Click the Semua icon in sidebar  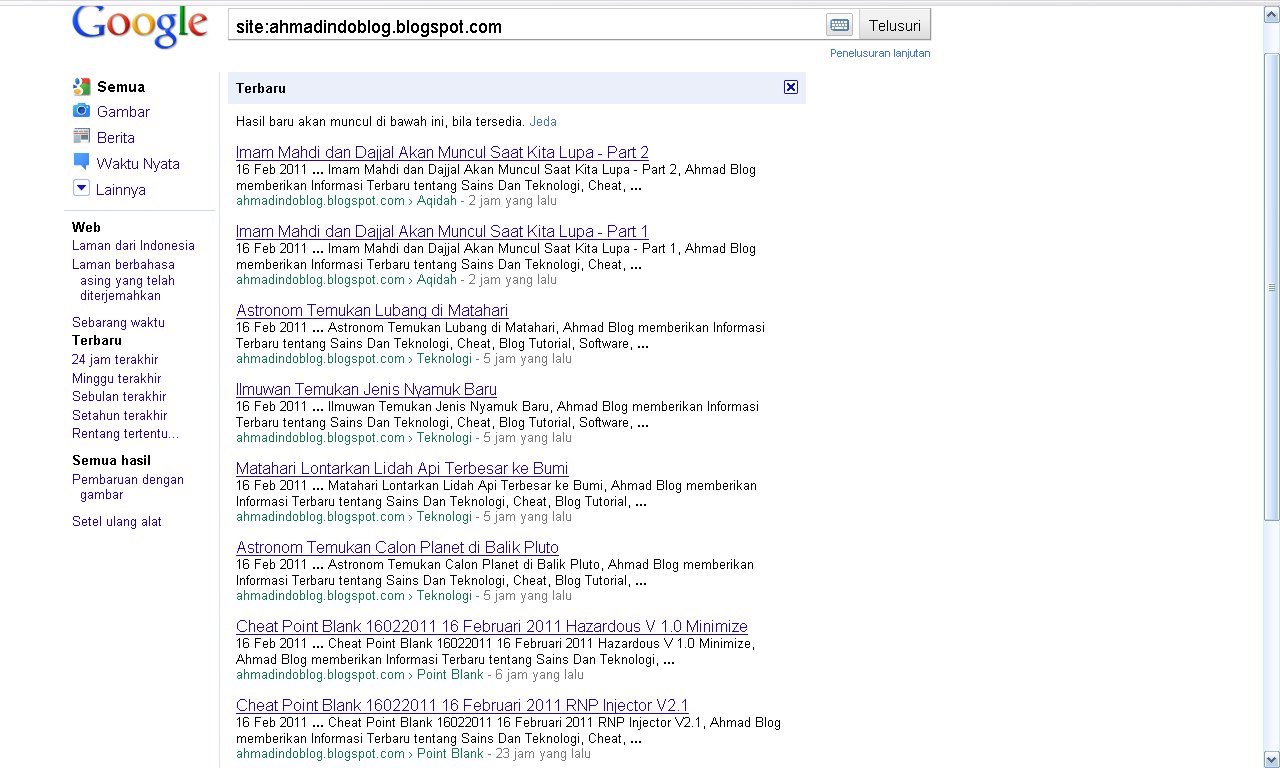click(81, 86)
